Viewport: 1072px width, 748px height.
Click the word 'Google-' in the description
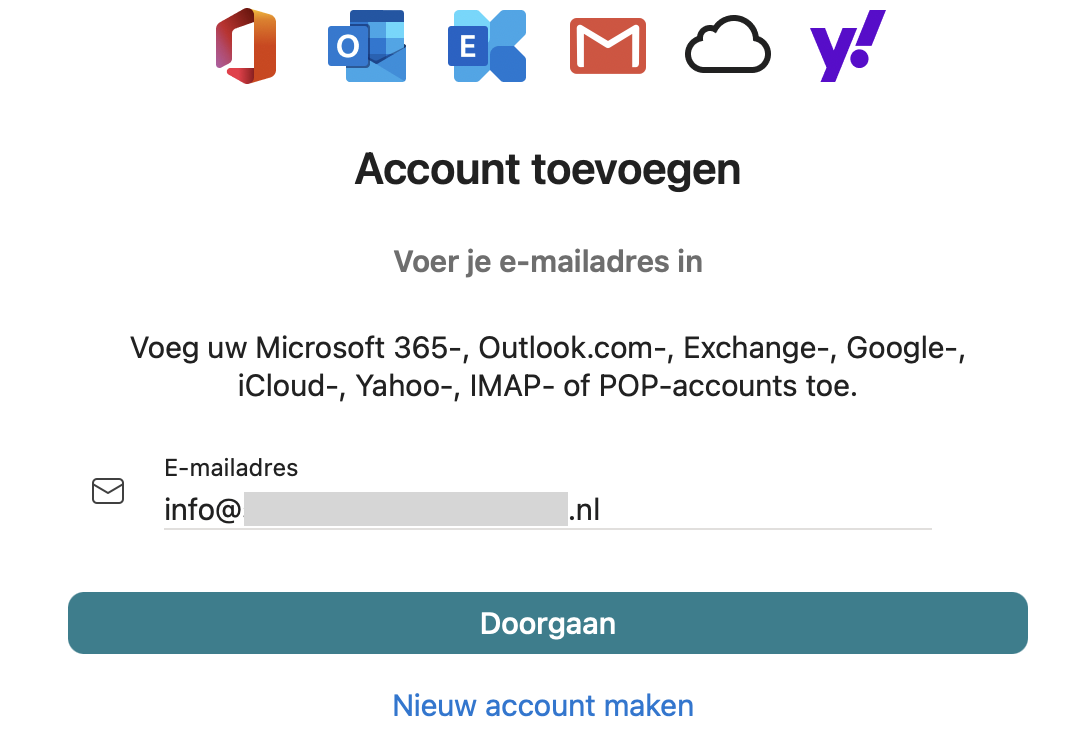pyautogui.click(x=905, y=348)
